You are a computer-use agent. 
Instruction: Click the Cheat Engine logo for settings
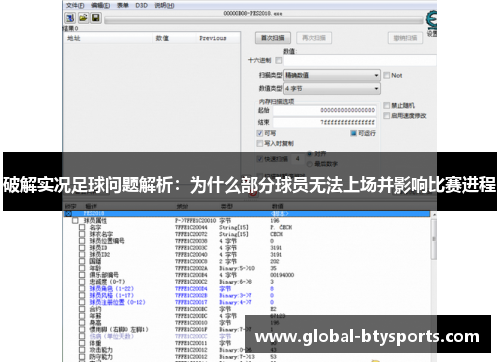[432, 20]
